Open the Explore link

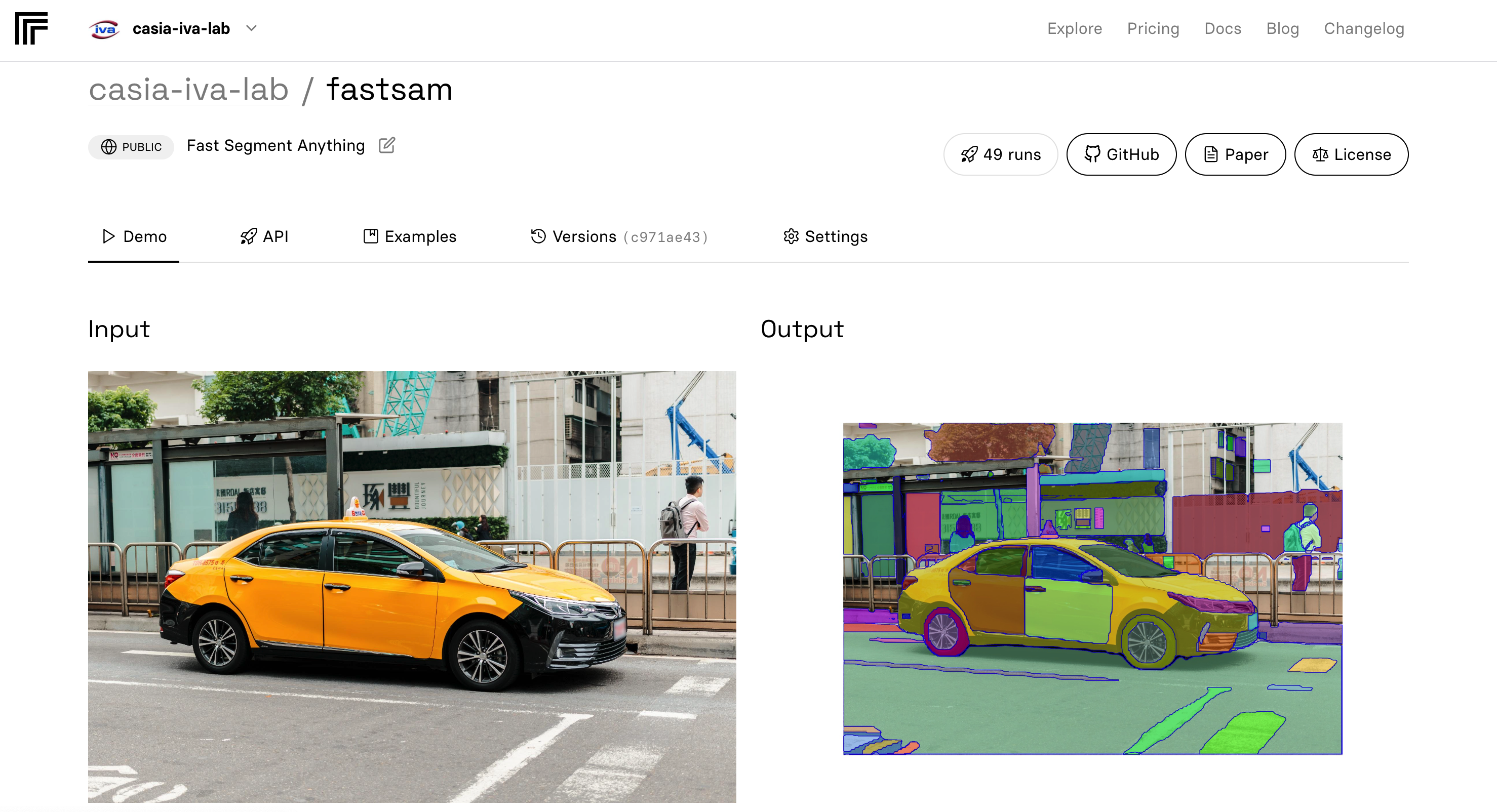coord(1075,28)
